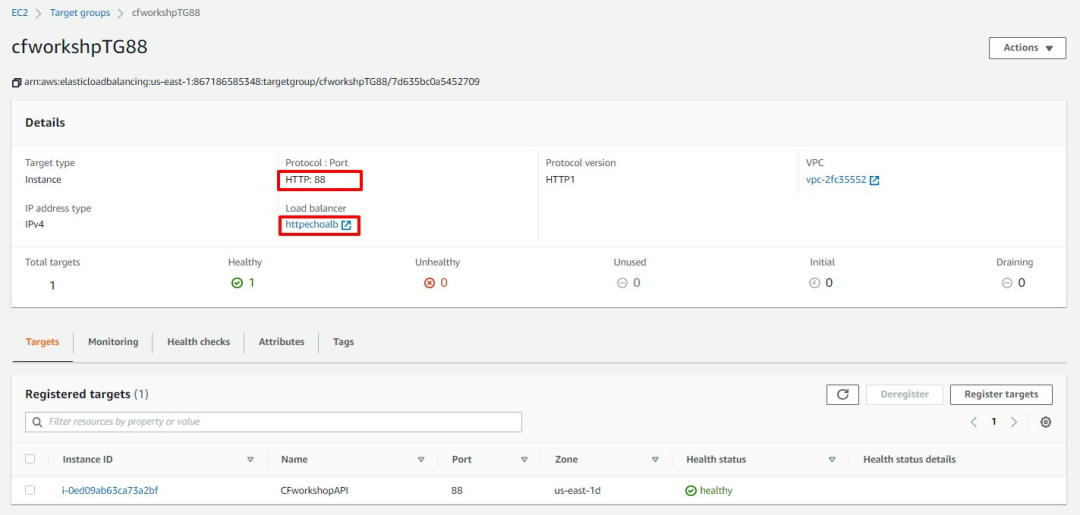Sort by Health status column arrow
Screen dimensions: 1080x515
(832, 460)
